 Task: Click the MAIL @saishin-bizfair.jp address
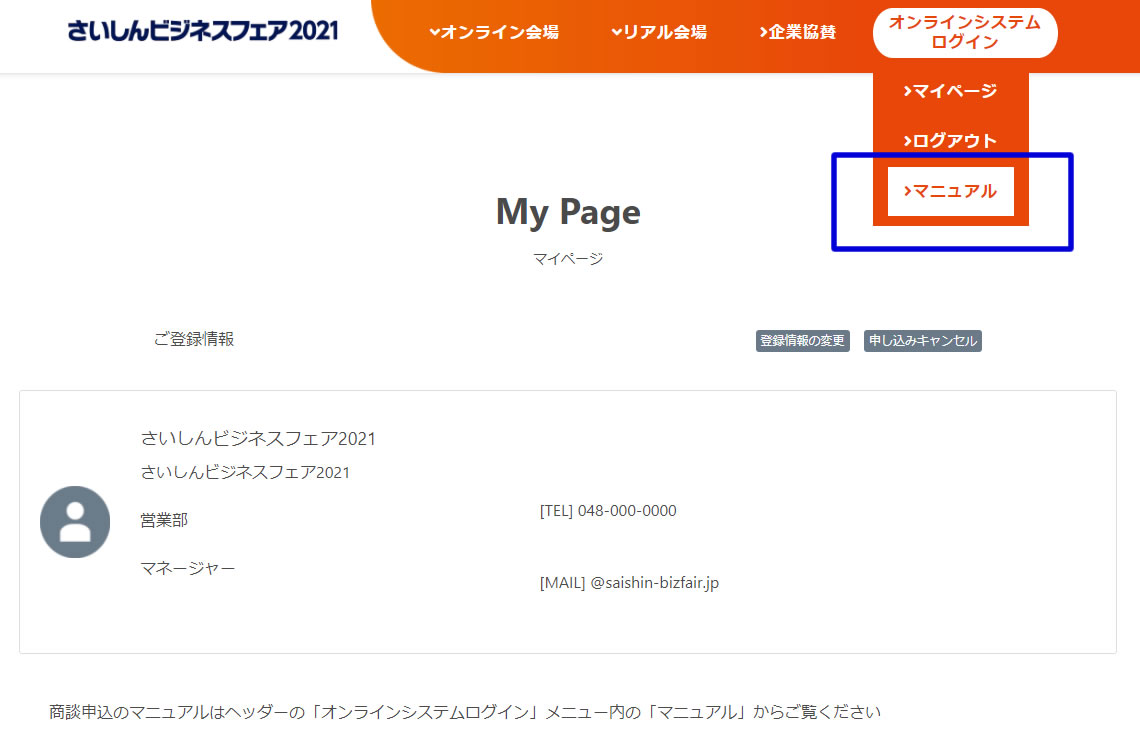coord(629,583)
